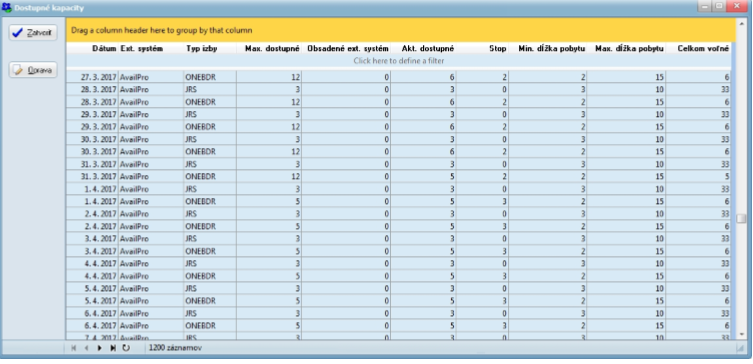
Task: Click the Dostupné kapacity window icon
Action: (7, 8)
